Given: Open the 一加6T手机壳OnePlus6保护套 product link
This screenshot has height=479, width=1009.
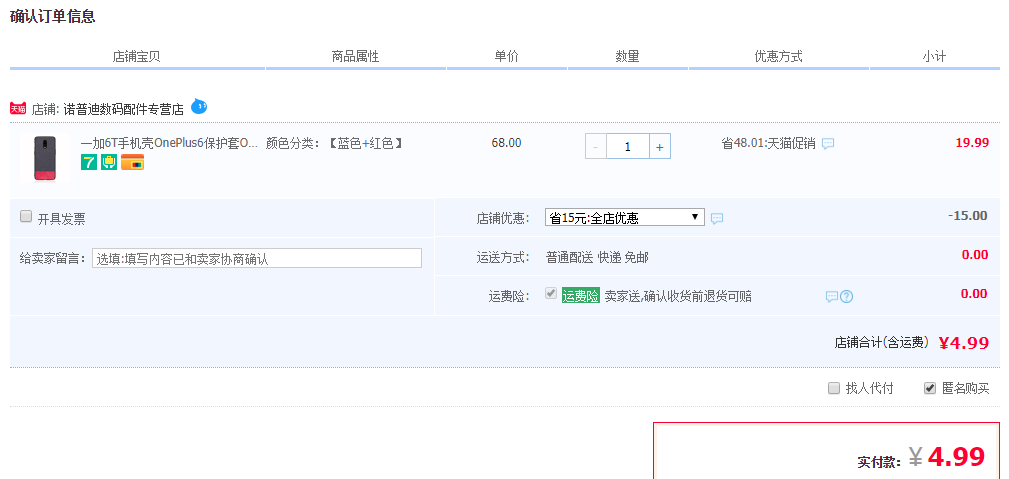Looking at the screenshot, I should coord(169,143).
